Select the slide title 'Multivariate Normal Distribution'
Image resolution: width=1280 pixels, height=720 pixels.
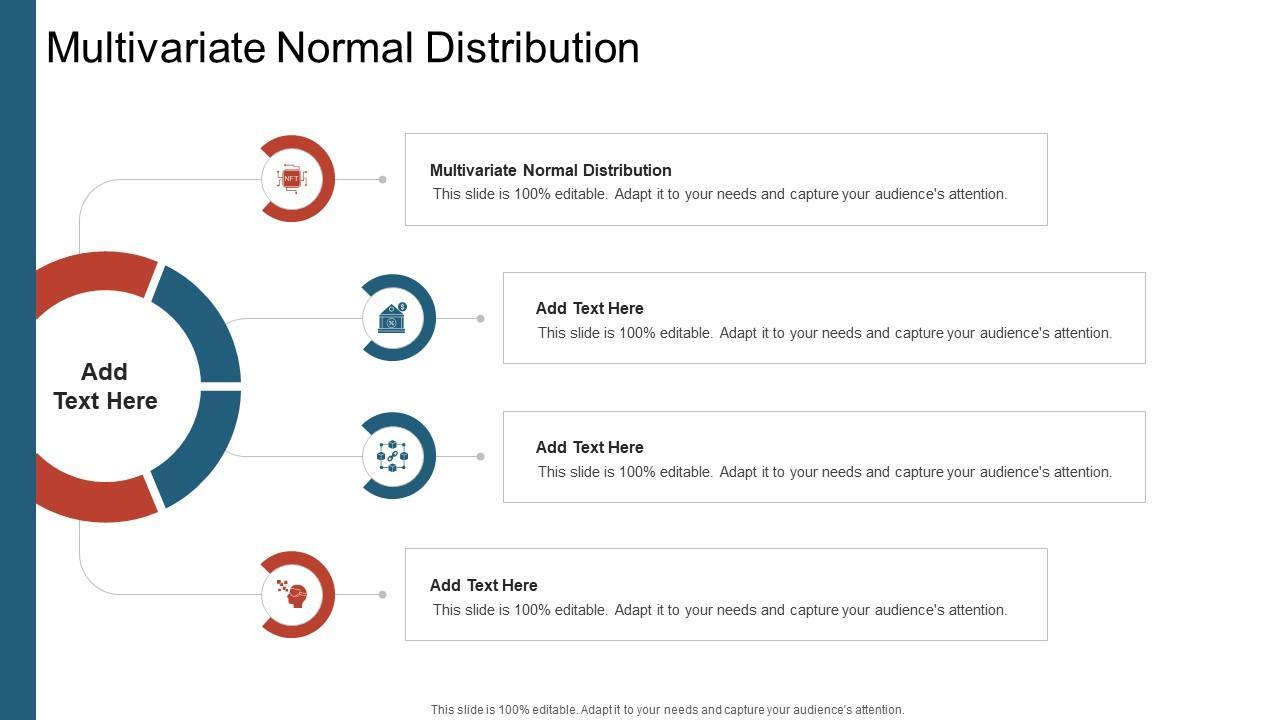pos(342,48)
